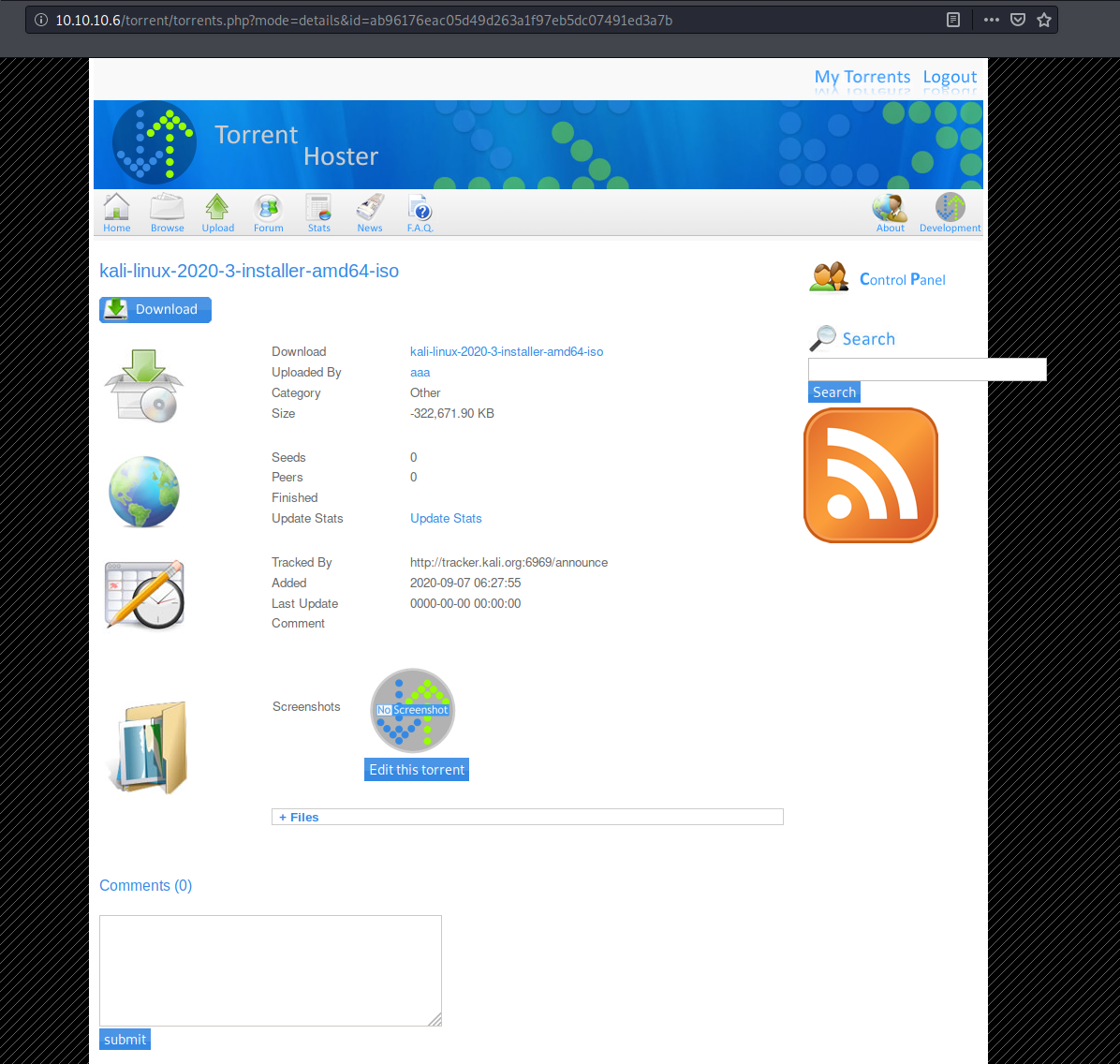This screenshot has height=1064, width=1120.
Task: Click the Torrent Hoster logo
Action: click(155, 143)
